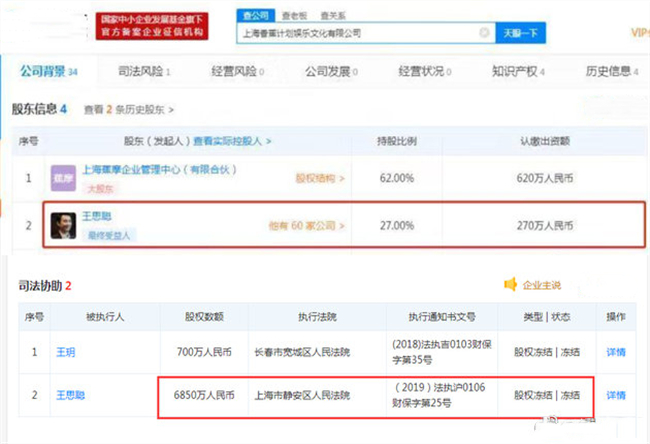Click the 持股比例 column header
Screen dimensions: 650x444
(397, 141)
